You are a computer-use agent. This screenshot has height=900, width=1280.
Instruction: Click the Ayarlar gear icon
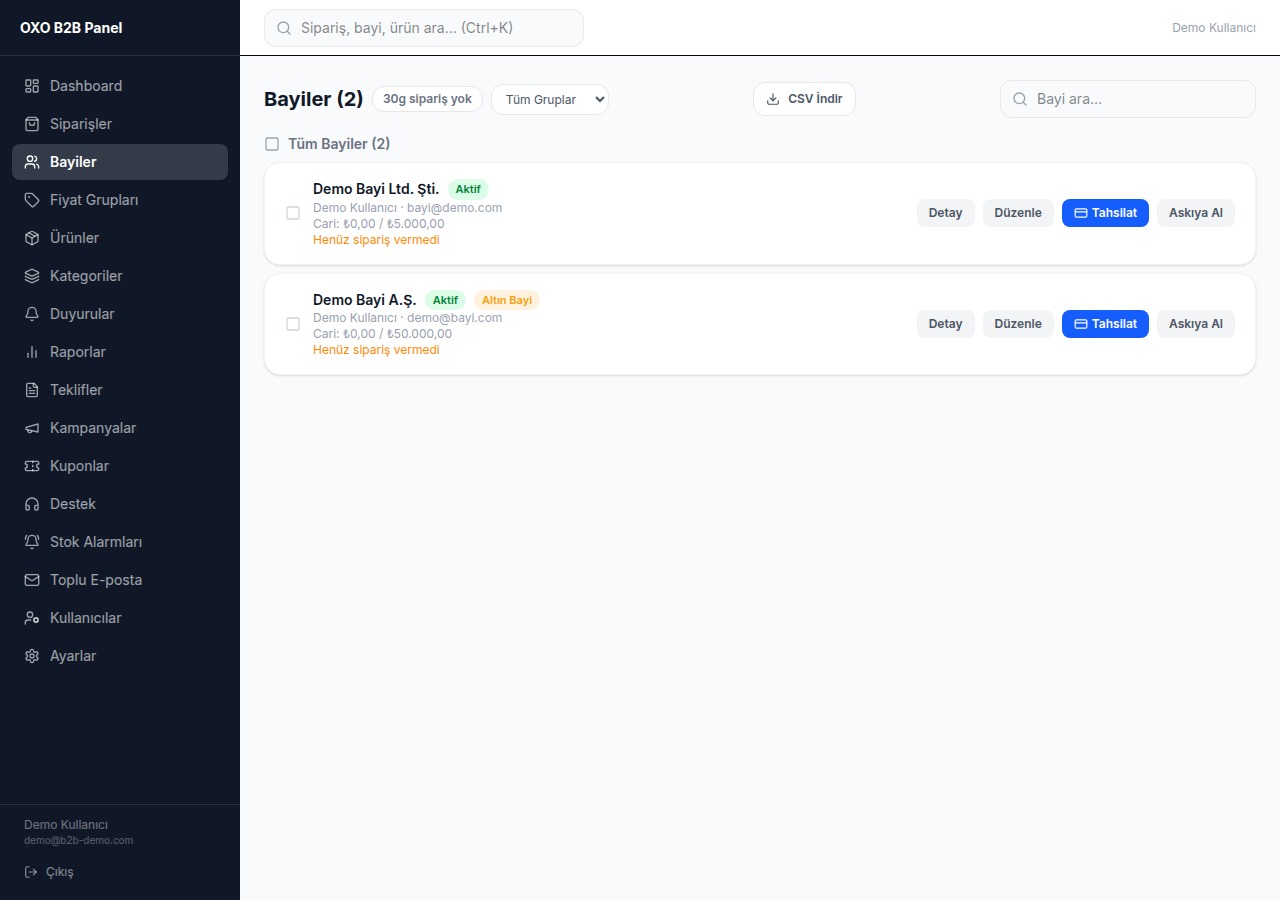tap(32, 656)
